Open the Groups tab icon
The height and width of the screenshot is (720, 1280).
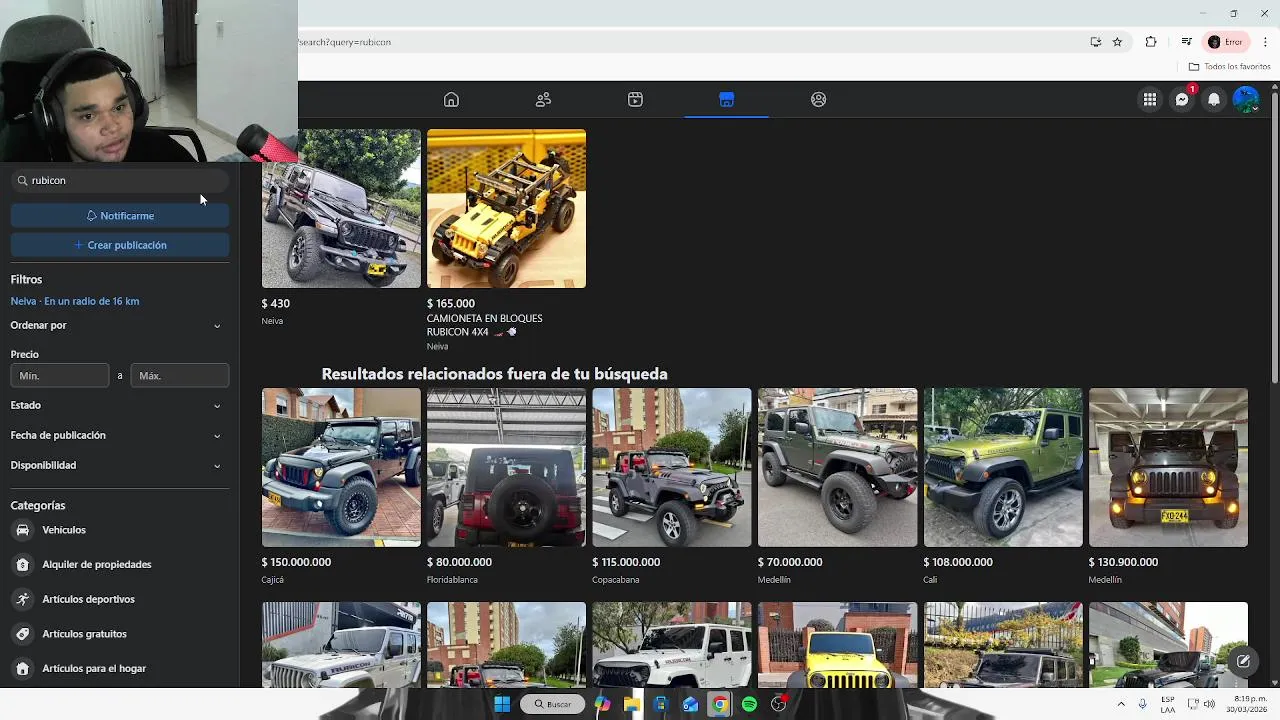[x=818, y=99]
